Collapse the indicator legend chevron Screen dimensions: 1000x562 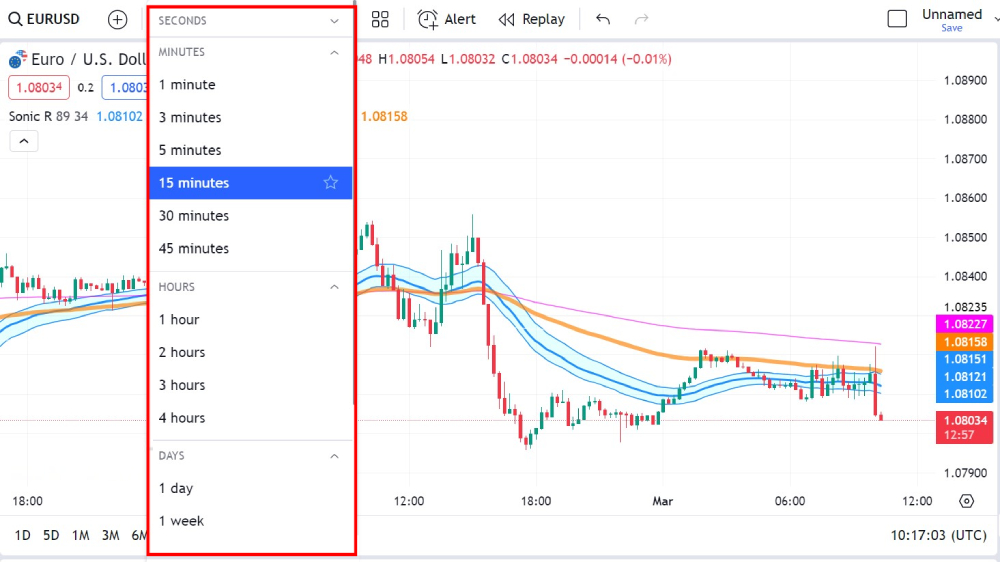24,141
